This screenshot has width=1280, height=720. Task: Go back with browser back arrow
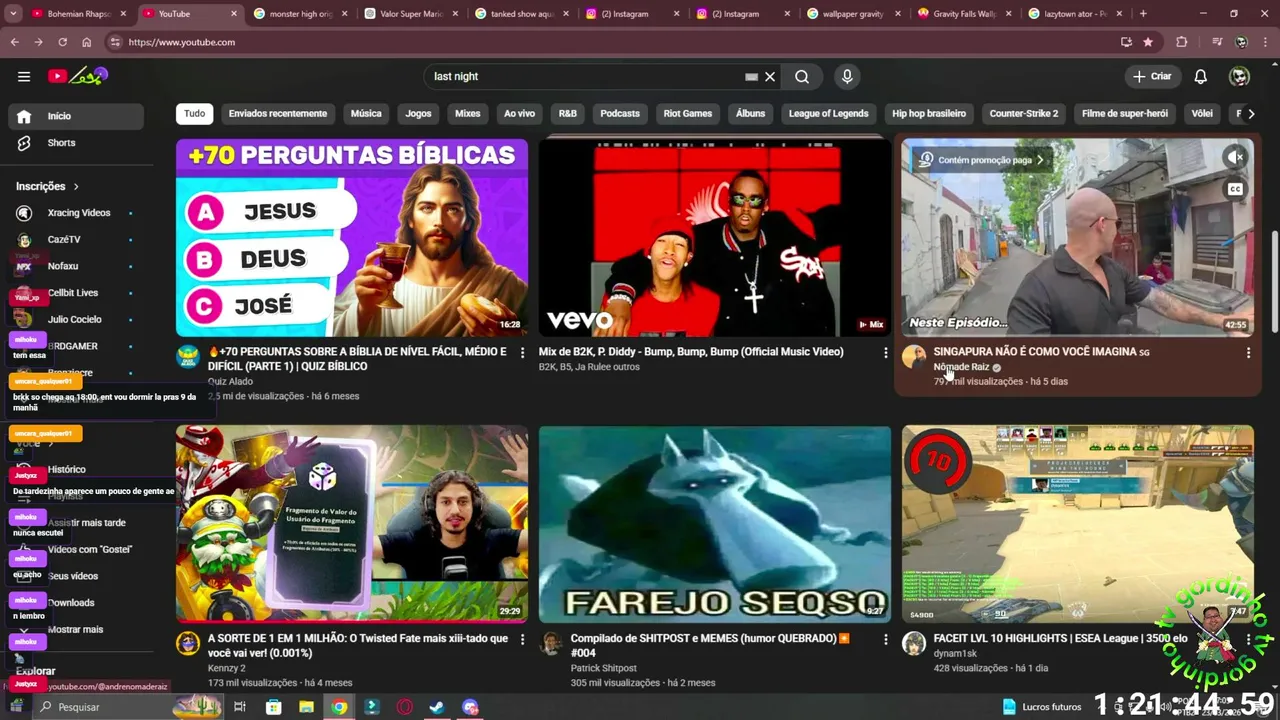[14, 42]
